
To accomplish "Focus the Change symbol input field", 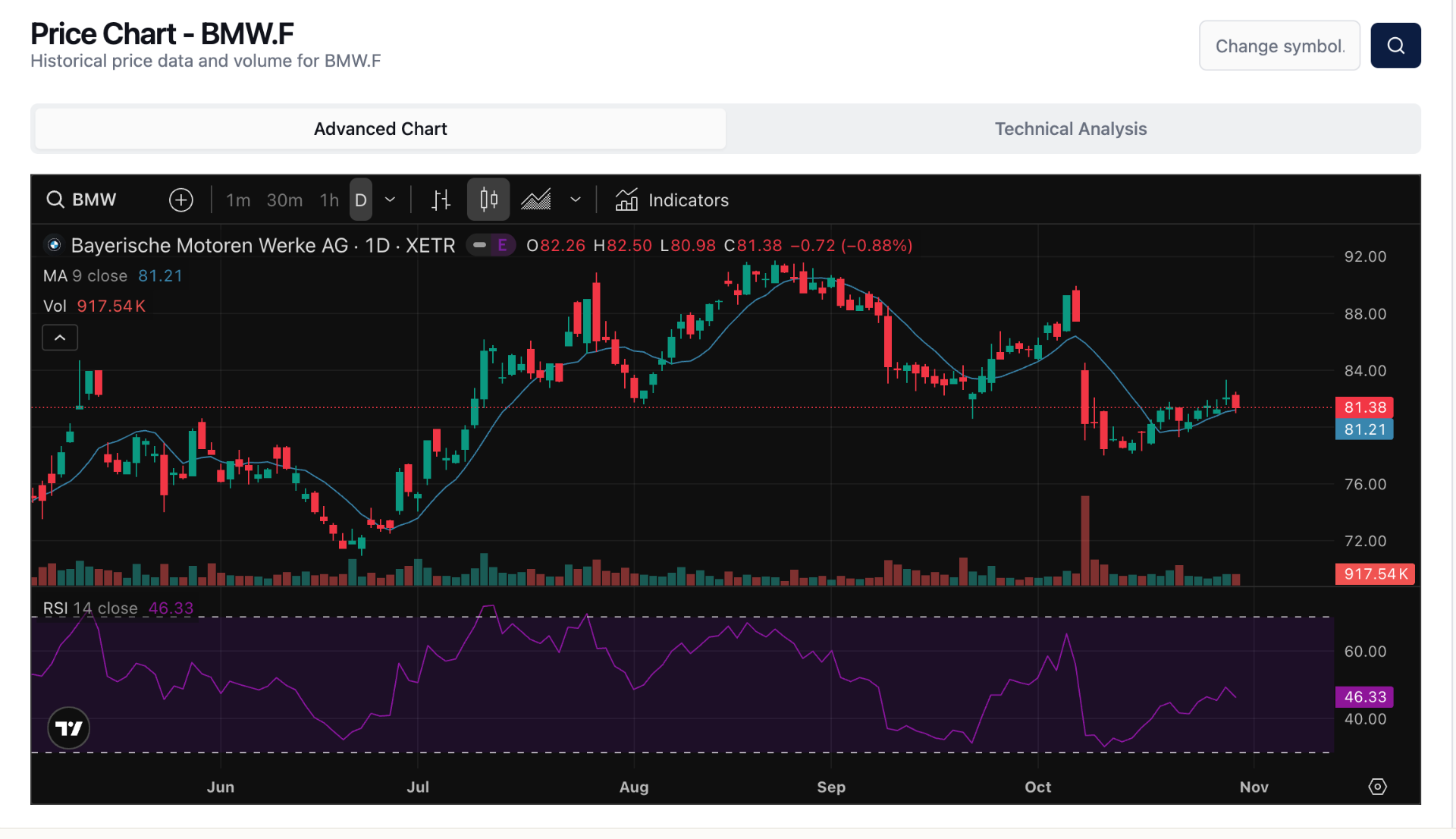I will 1279,46.
